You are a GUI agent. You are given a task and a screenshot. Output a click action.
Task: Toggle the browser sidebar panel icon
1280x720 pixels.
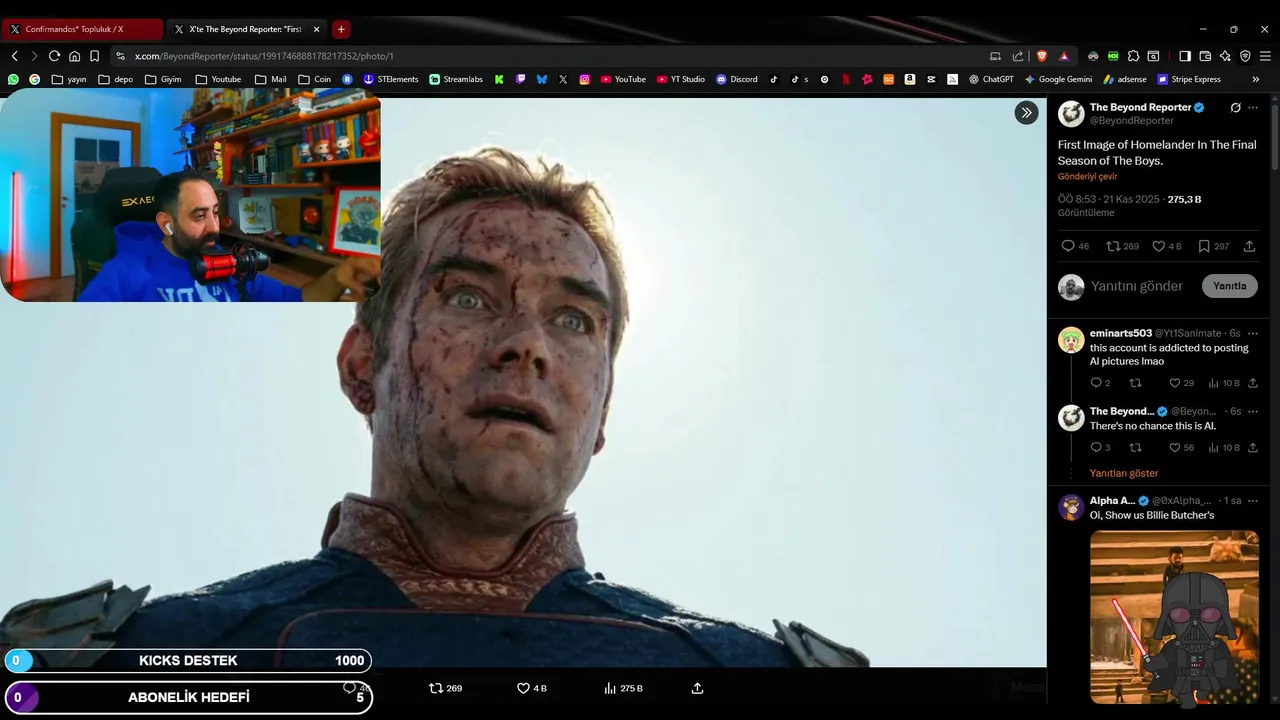coord(1185,56)
